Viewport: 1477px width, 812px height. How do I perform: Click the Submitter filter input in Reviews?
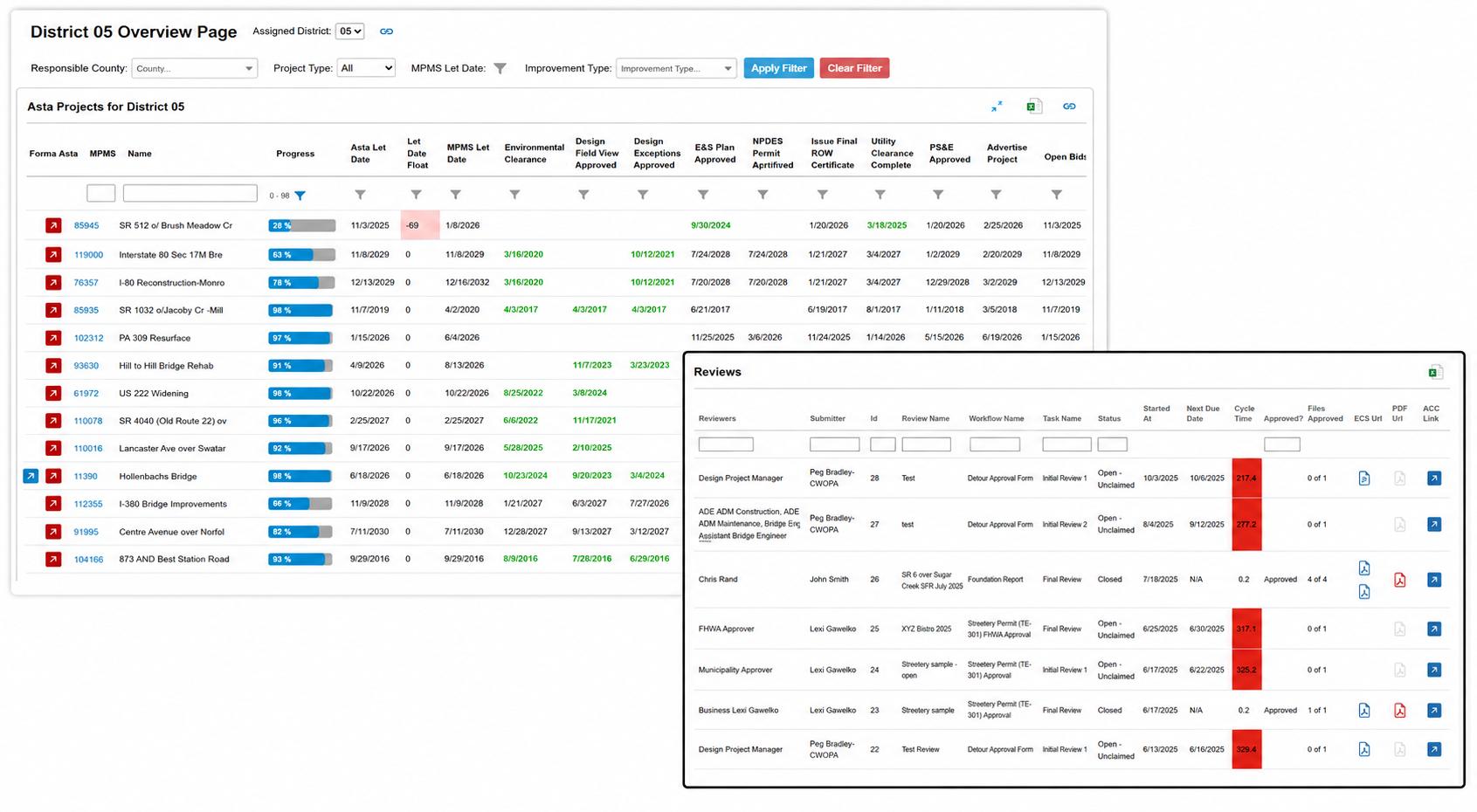click(x=834, y=444)
